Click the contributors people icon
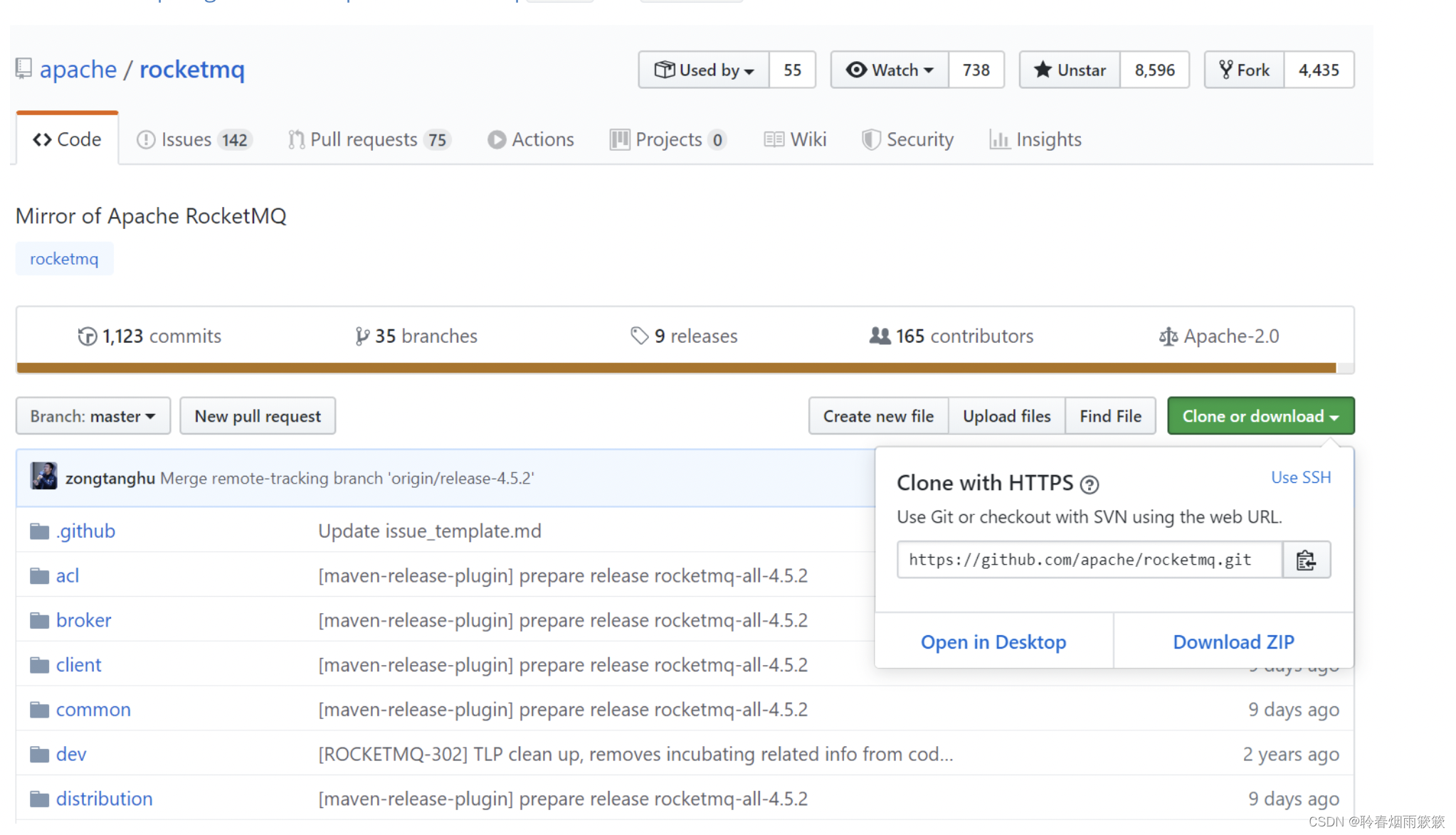This screenshot has height=835, width=1456. (x=880, y=336)
